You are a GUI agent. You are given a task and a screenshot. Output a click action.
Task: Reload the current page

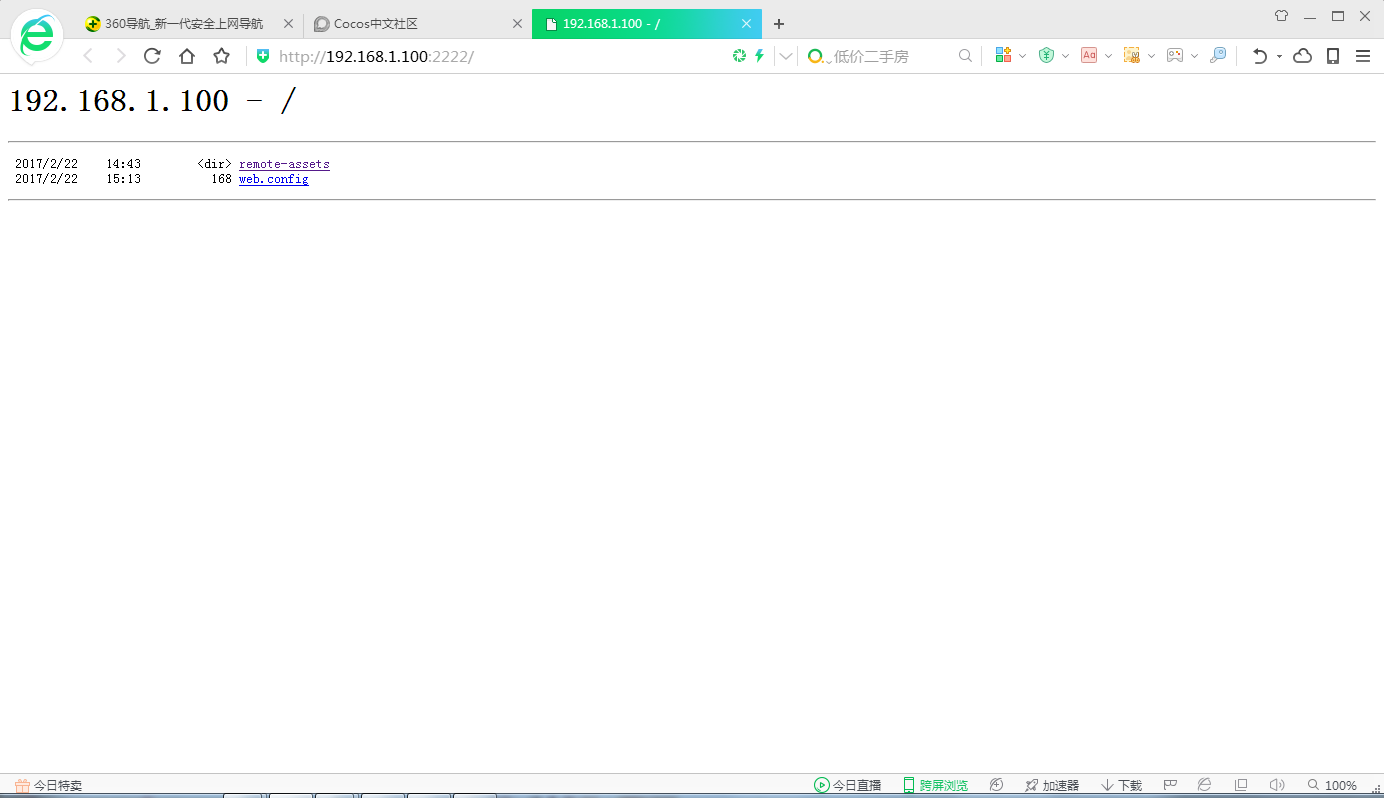152,56
